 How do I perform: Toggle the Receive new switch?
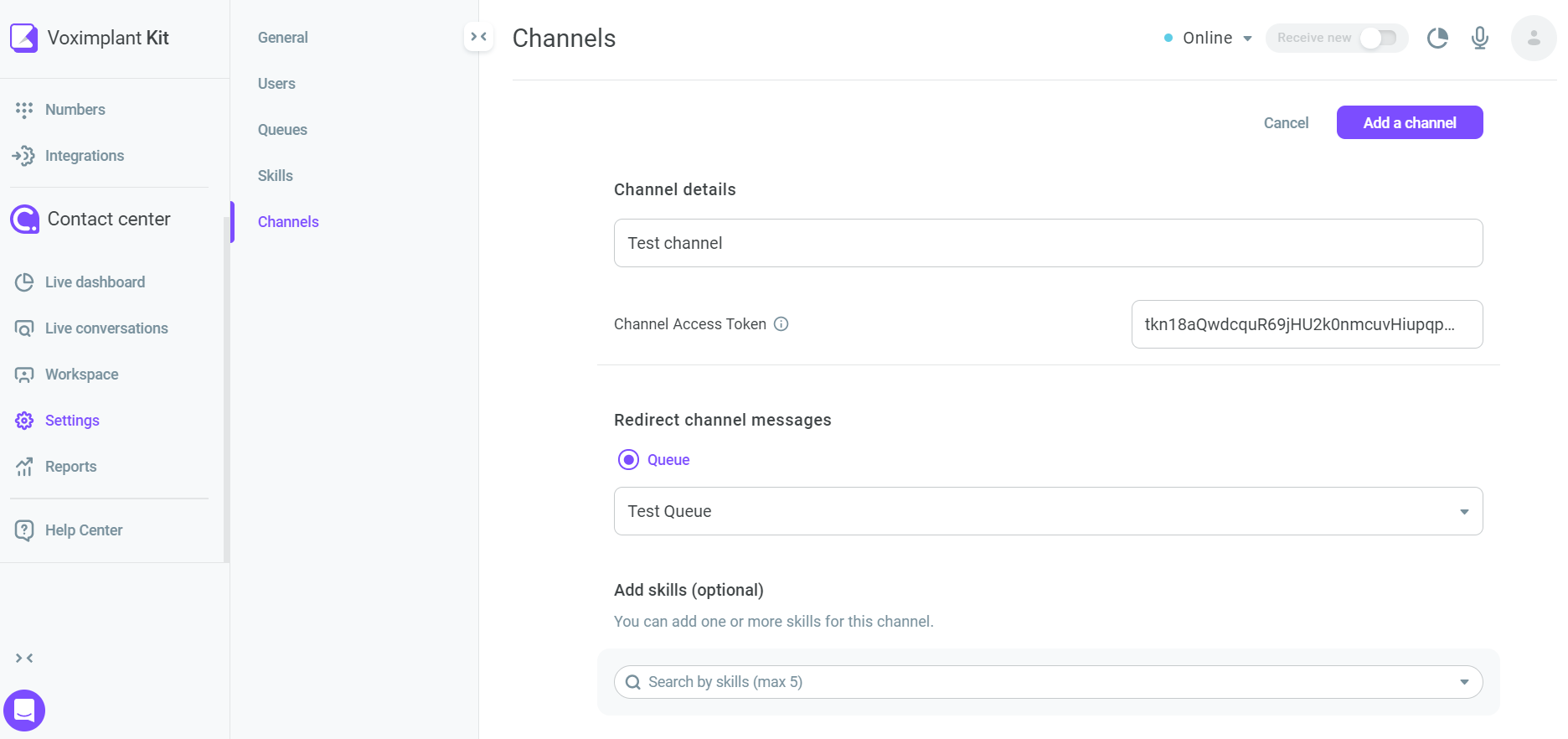1378,38
